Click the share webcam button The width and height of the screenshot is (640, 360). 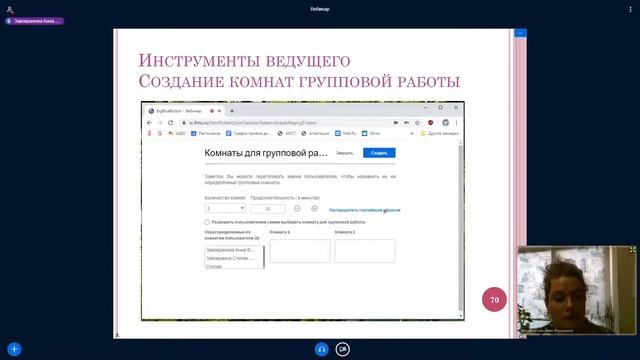(x=342, y=349)
